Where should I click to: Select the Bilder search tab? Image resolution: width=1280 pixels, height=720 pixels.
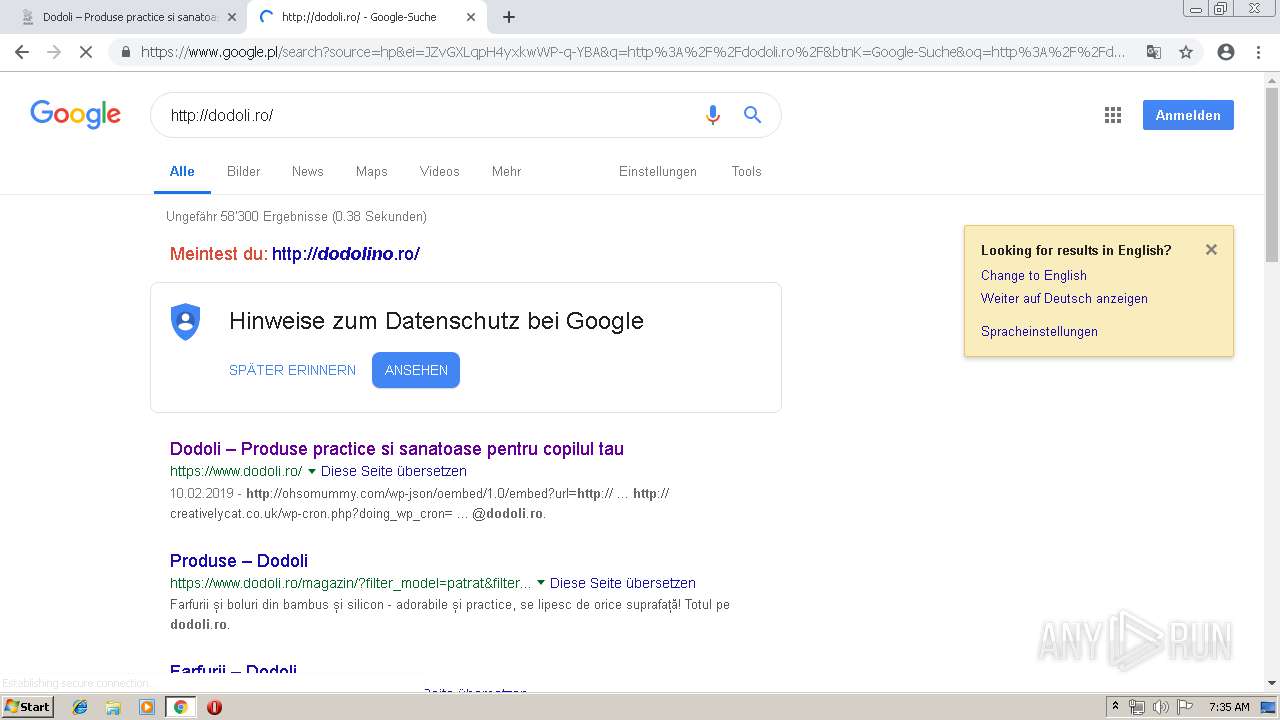tap(243, 171)
